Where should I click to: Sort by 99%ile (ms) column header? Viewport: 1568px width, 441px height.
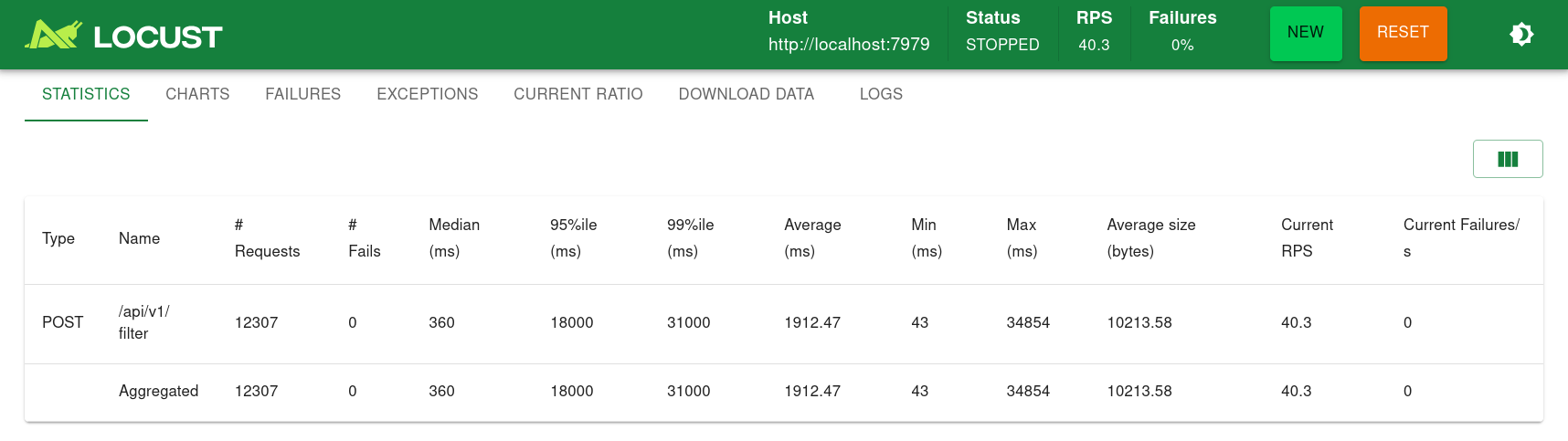click(x=690, y=237)
